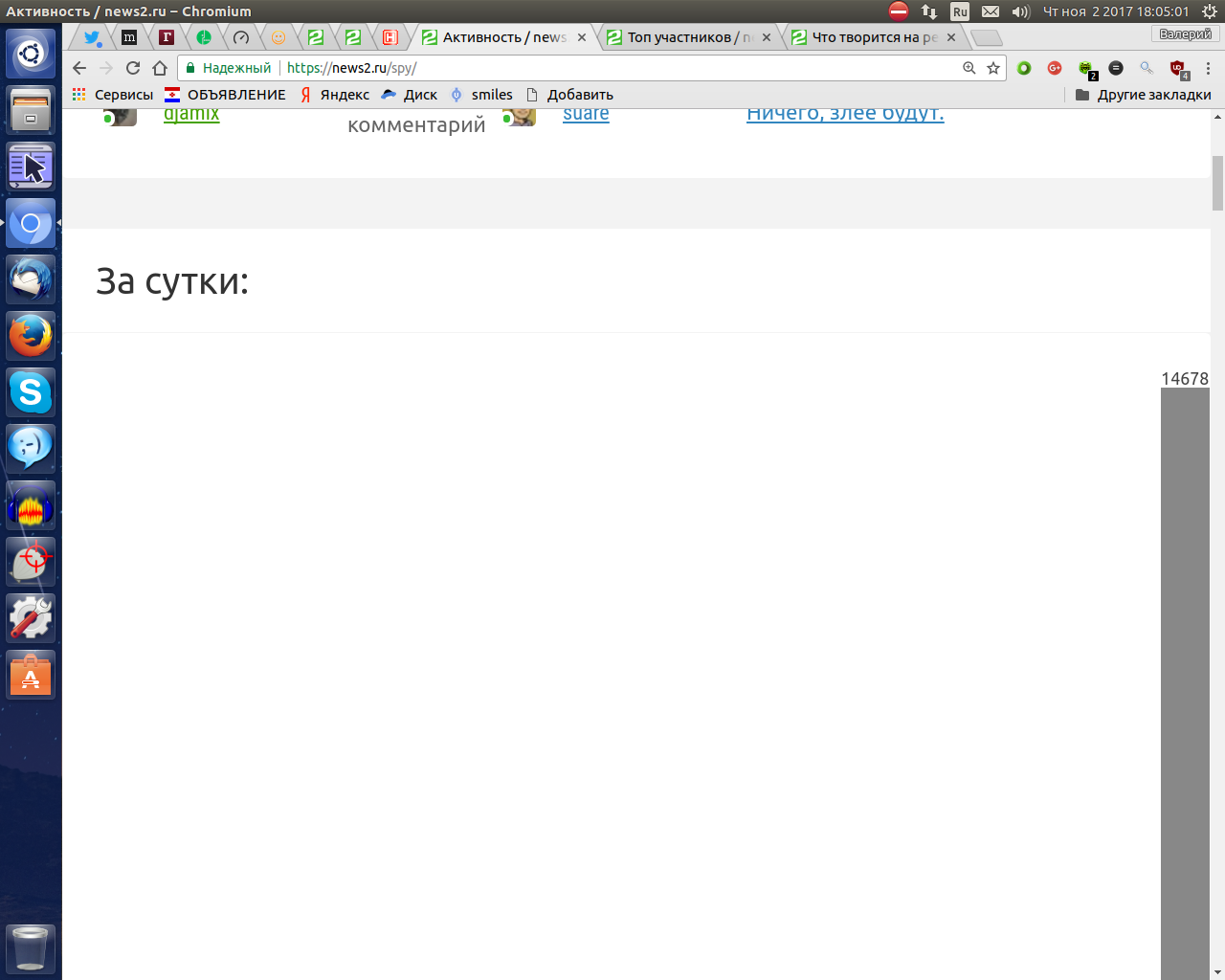Go back using the back arrow
The image size is (1225, 980).
tap(79, 68)
